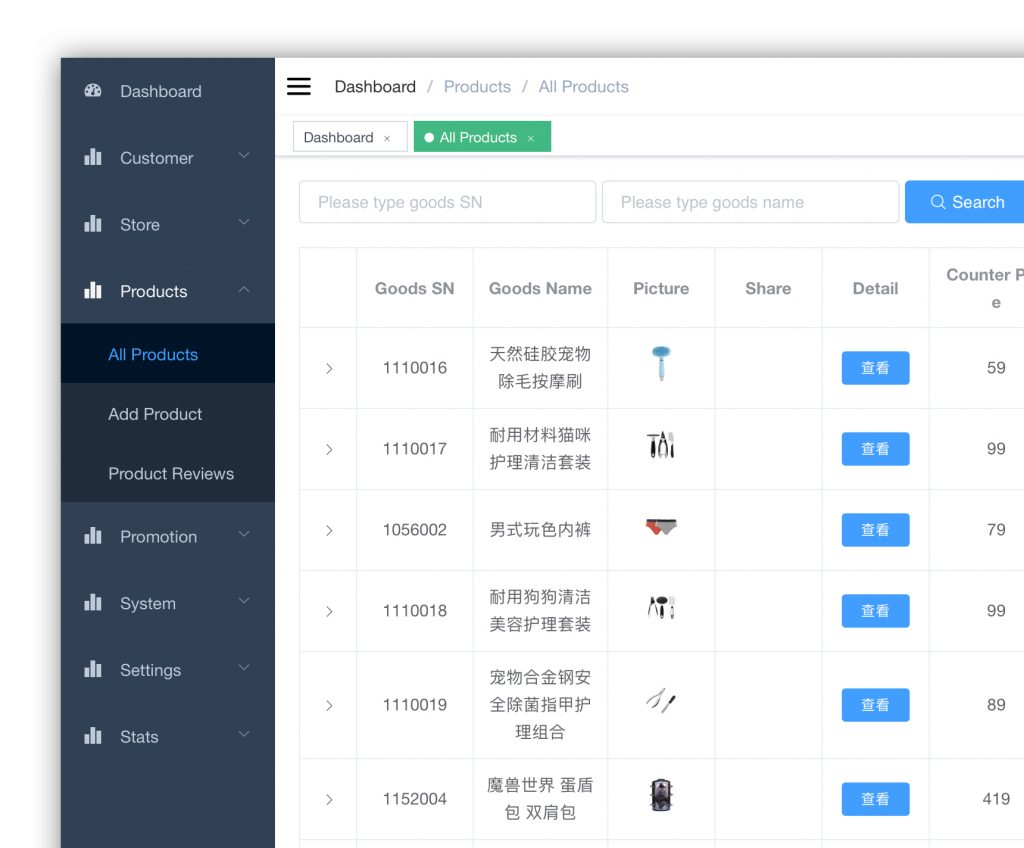1024x848 pixels.
Task: Click the Settings bar-chart icon
Action: coord(93,670)
